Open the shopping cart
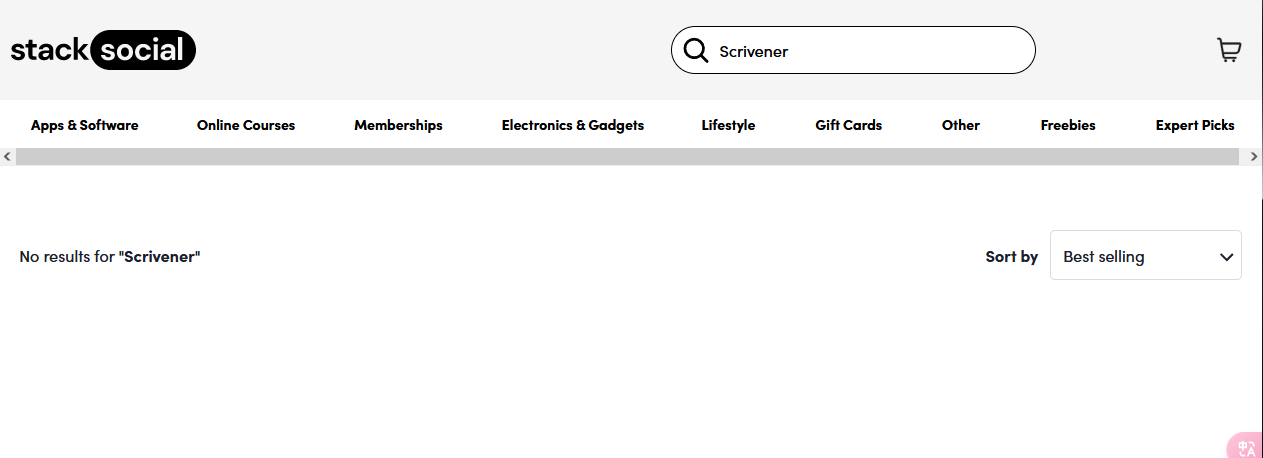 click(x=1229, y=50)
